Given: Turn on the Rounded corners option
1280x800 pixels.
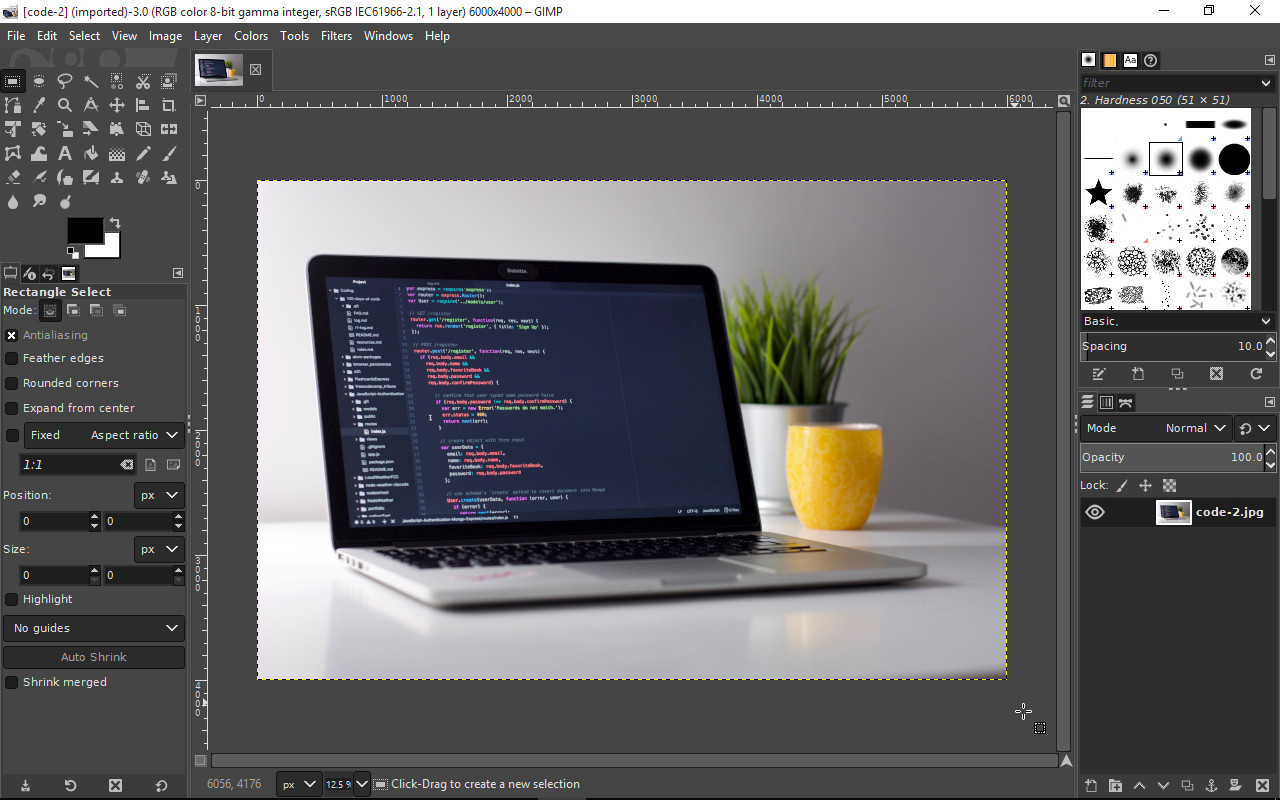Looking at the screenshot, I should tap(12, 383).
